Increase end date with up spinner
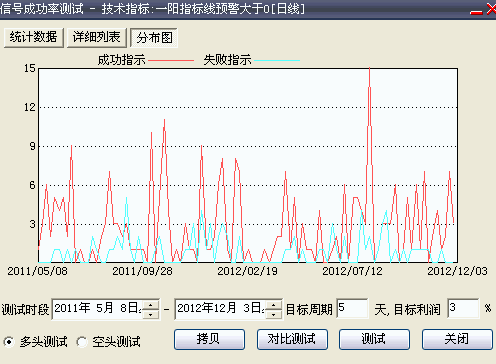The width and height of the screenshot is (496, 364). (x=274, y=305)
